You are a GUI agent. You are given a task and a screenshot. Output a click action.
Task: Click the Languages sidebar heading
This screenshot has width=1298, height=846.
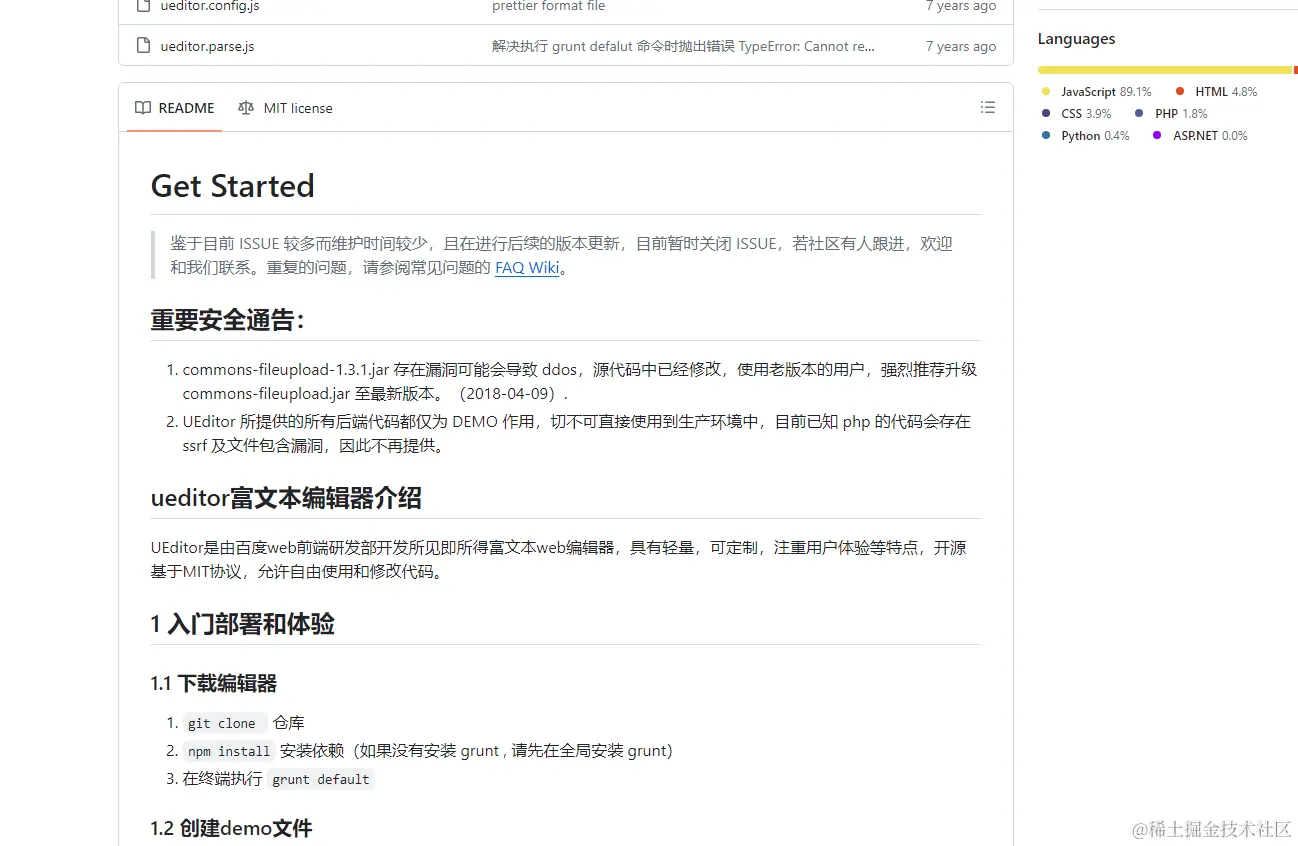point(1076,39)
